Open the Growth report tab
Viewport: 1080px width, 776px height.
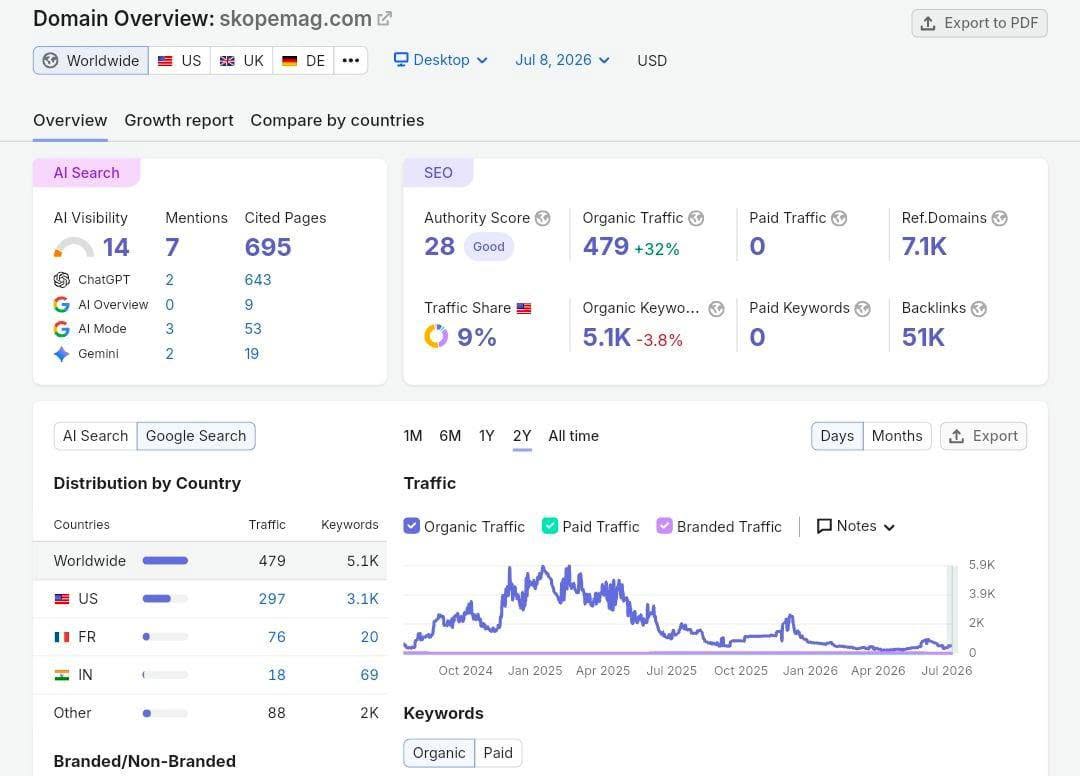coord(179,120)
